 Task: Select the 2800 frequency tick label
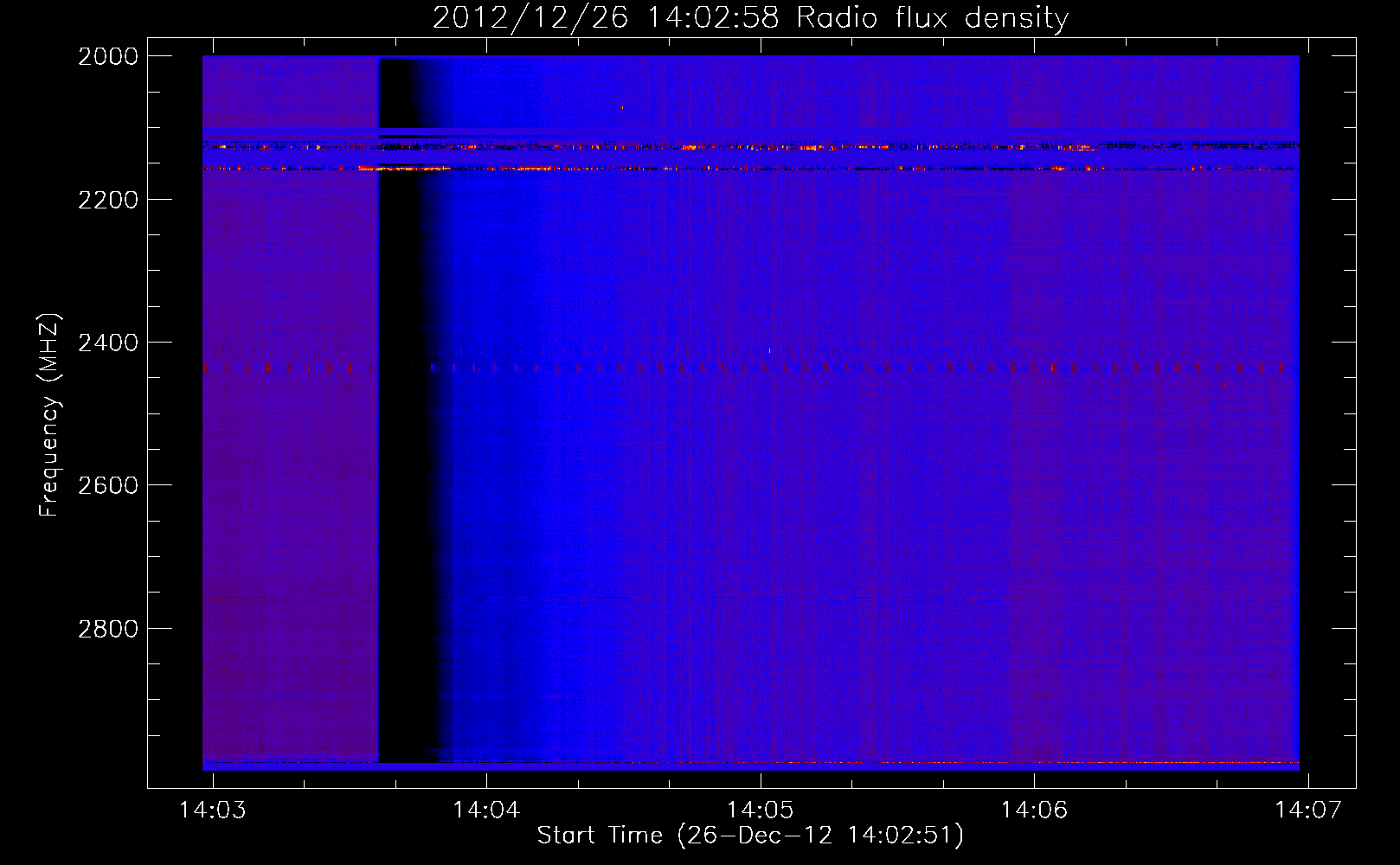pos(108,629)
